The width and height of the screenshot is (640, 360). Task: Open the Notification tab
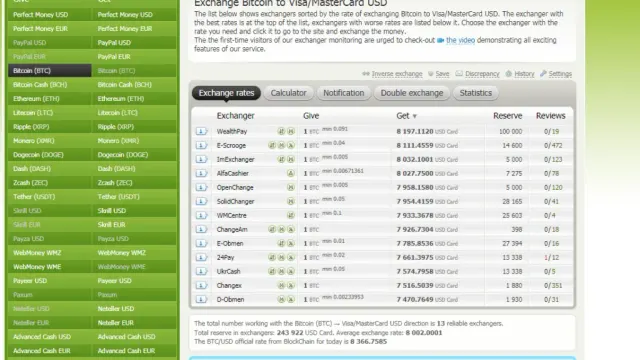[344, 93]
